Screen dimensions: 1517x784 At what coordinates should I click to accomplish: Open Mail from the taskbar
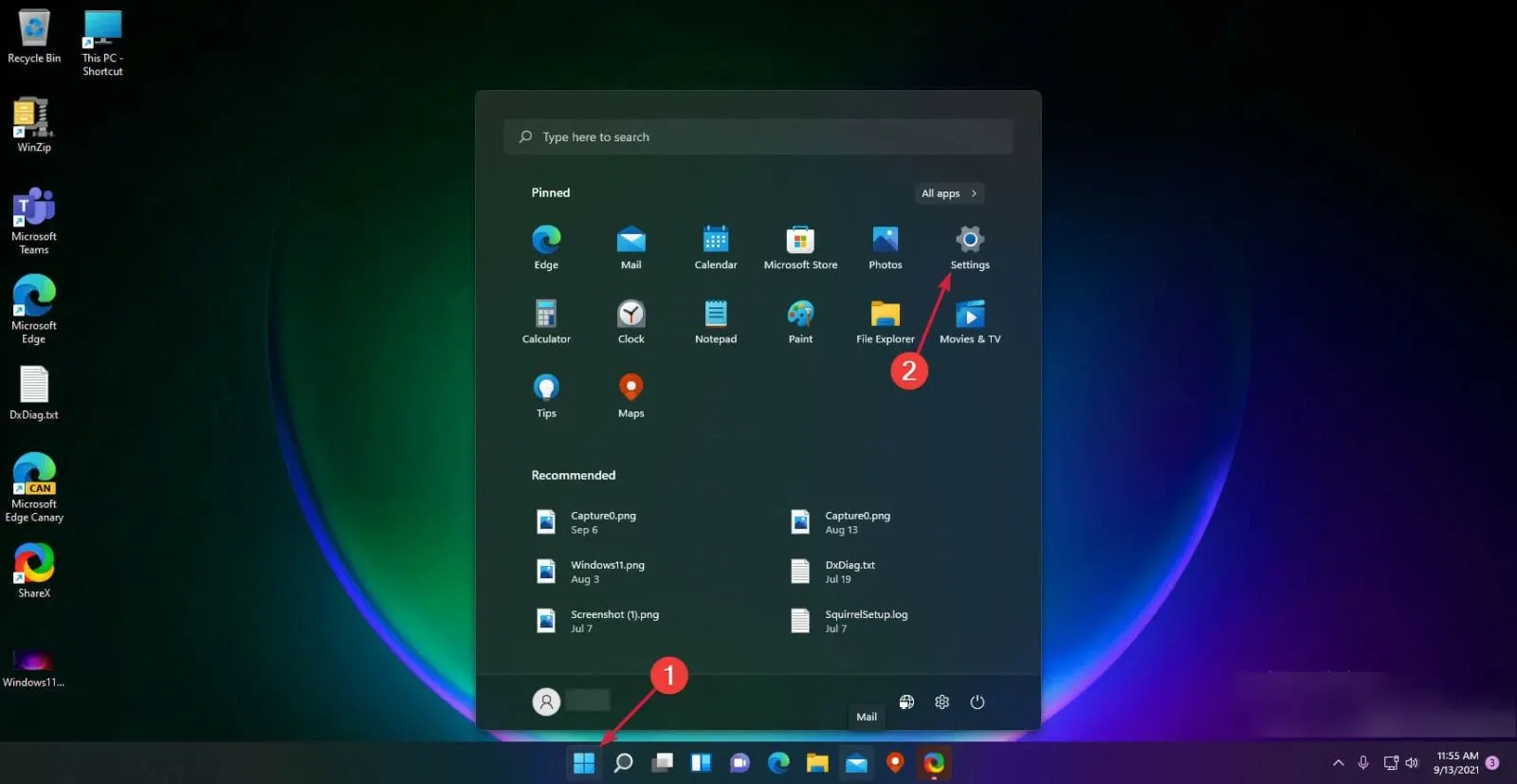tap(856, 762)
